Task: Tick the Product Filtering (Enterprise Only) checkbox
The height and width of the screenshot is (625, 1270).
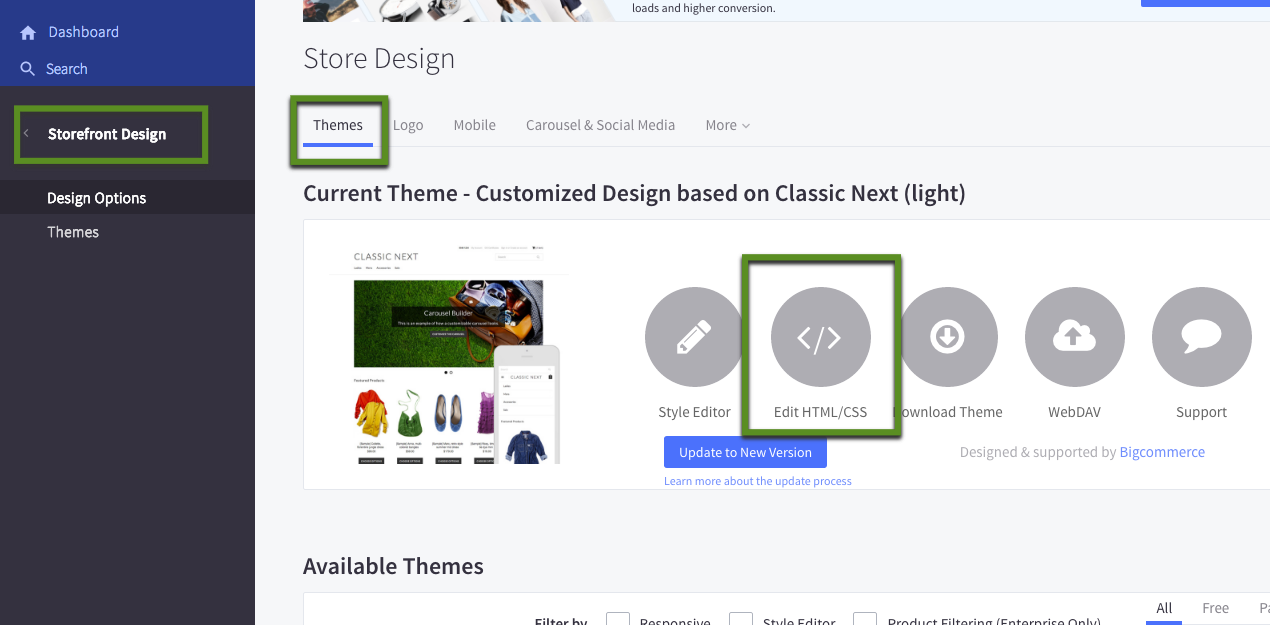Action: click(x=864, y=620)
